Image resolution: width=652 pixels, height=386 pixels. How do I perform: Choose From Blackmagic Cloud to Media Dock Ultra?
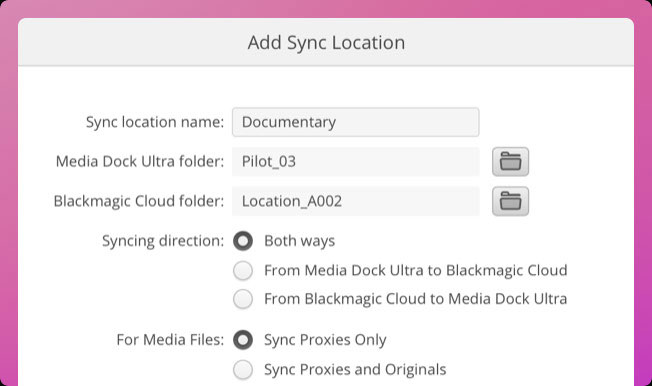[243, 299]
